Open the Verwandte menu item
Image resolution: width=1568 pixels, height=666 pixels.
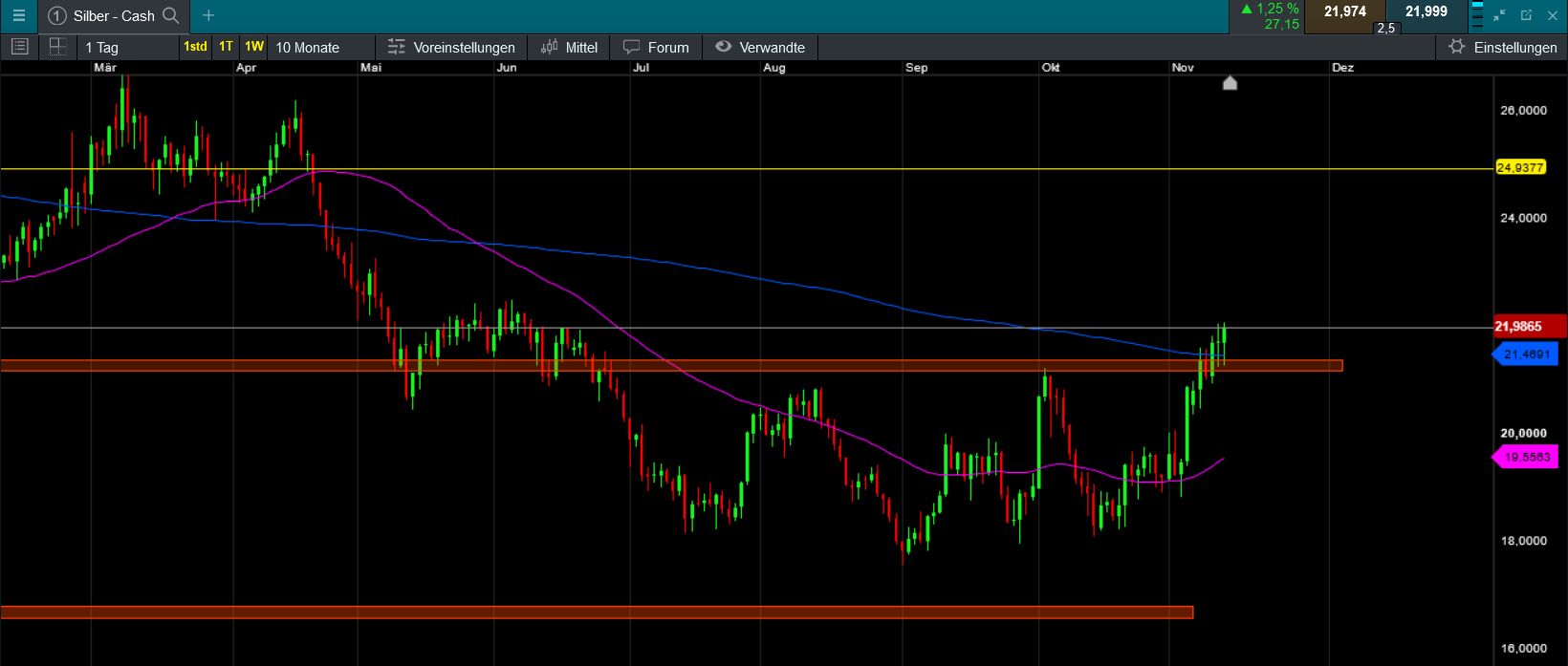pos(760,47)
